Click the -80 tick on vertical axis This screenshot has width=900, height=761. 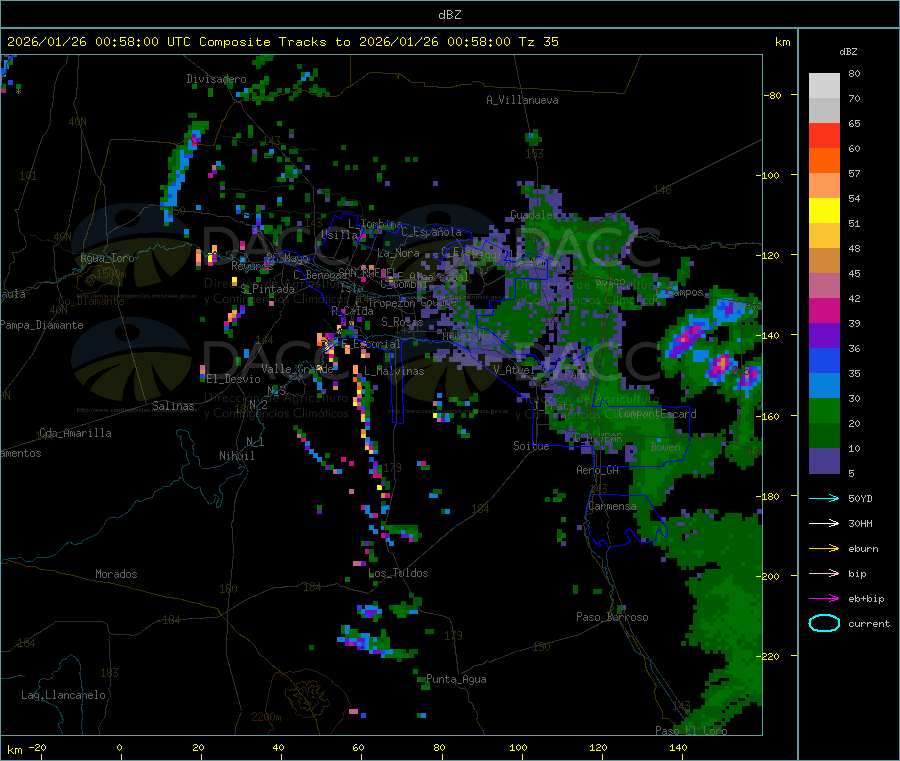(x=773, y=95)
